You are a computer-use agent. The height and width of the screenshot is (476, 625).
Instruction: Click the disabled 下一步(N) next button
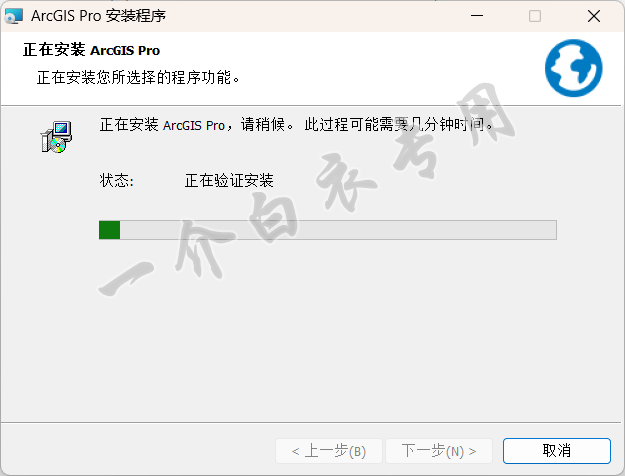[439, 451]
